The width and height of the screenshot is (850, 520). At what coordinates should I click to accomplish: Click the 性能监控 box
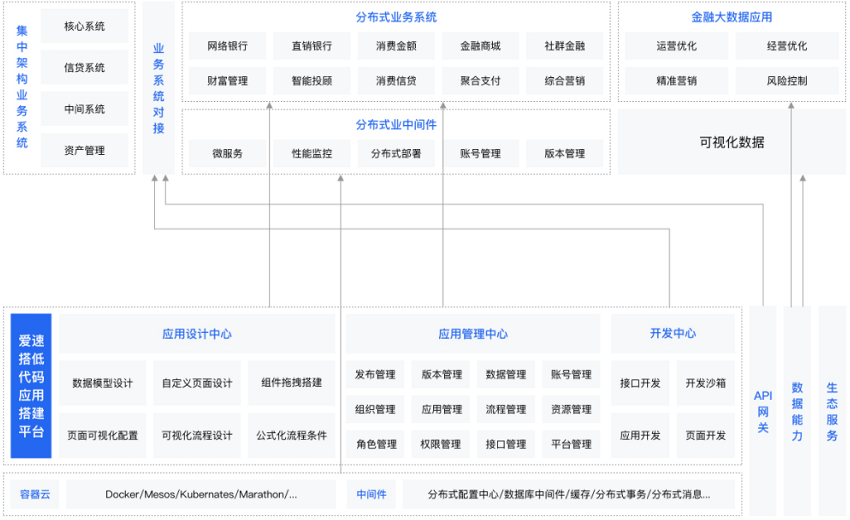pos(312,153)
